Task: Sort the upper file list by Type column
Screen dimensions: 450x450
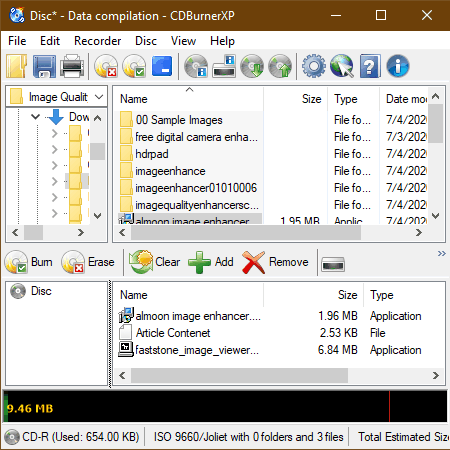Action: tap(353, 99)
